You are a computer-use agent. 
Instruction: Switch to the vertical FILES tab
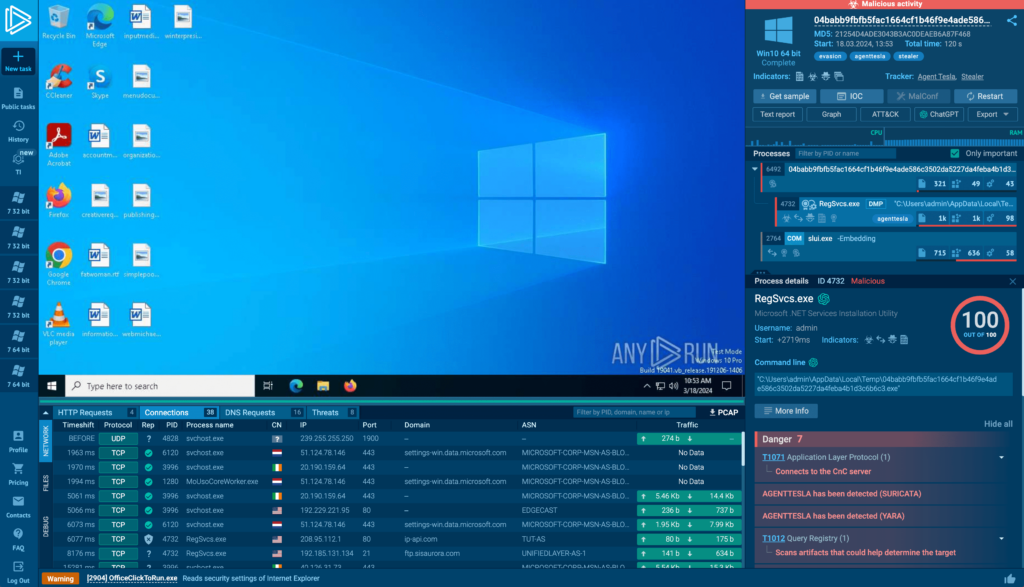pos(45,483)
